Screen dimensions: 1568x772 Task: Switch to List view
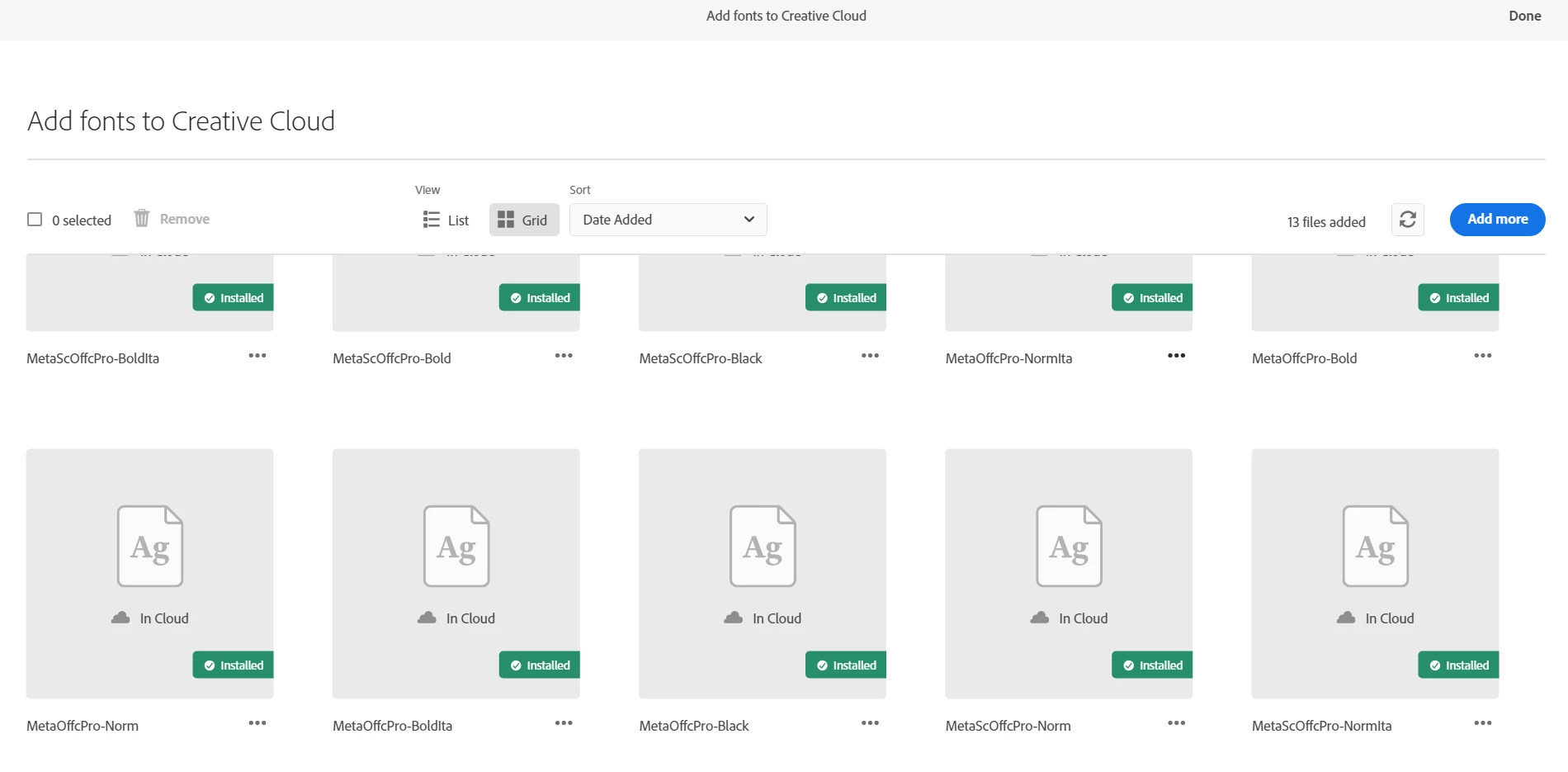(x=446, y=220)
